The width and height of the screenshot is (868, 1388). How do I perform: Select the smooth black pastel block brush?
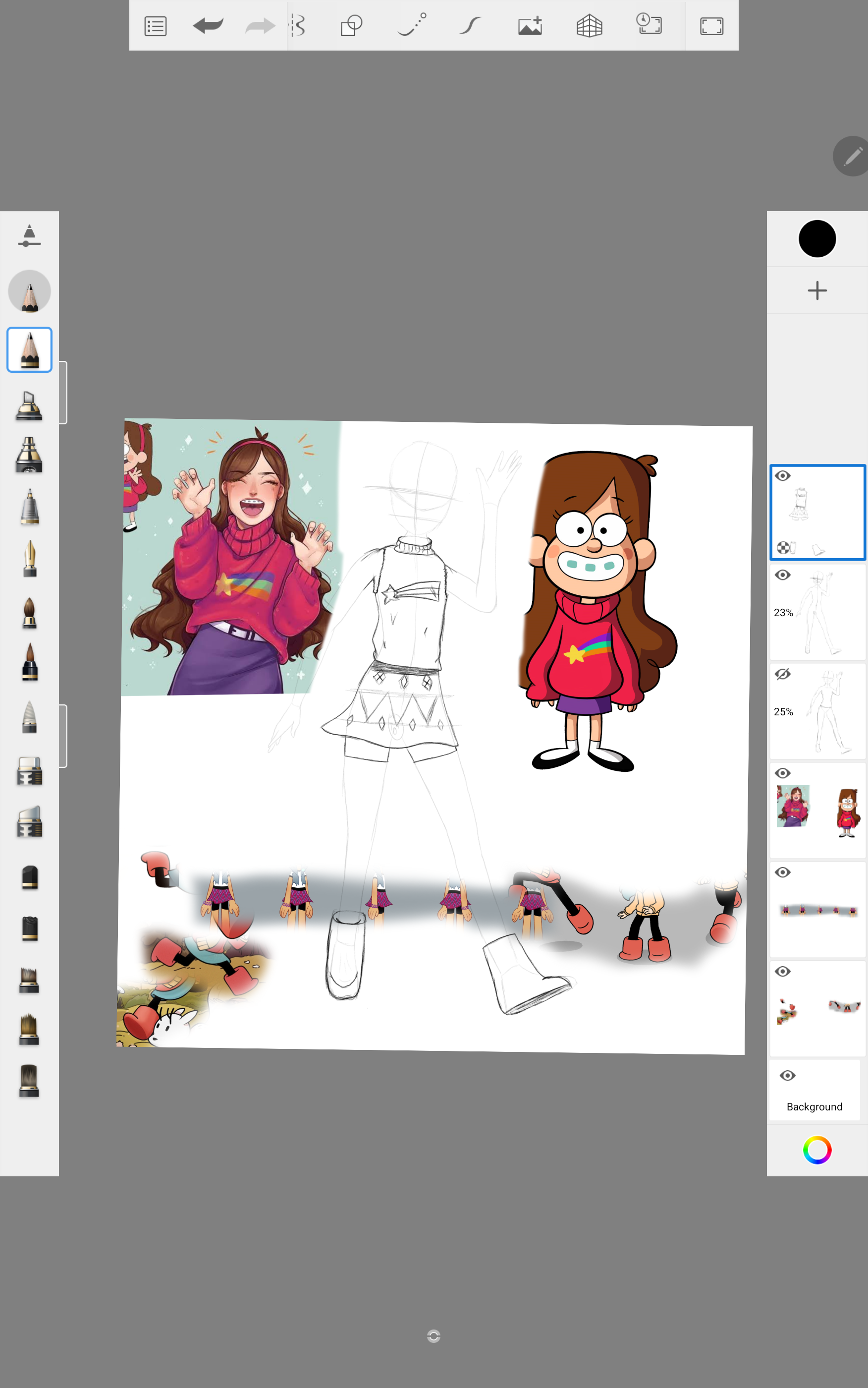click(29, 877)
